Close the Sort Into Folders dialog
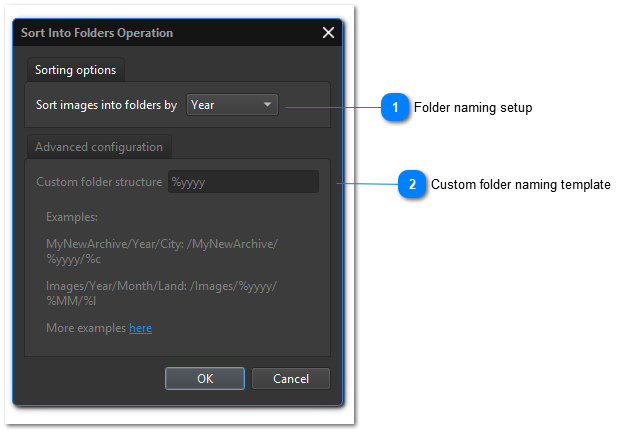The image size is (627, 433). pos(328,33)
